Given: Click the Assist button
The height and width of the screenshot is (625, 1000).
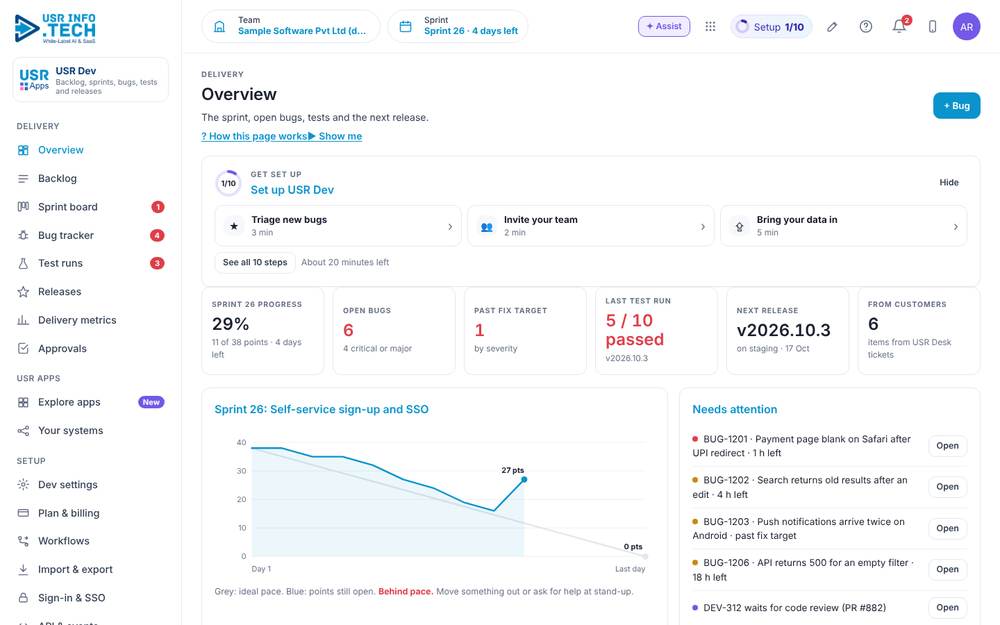Looking at the screenshot, I should tap(664, 26).
